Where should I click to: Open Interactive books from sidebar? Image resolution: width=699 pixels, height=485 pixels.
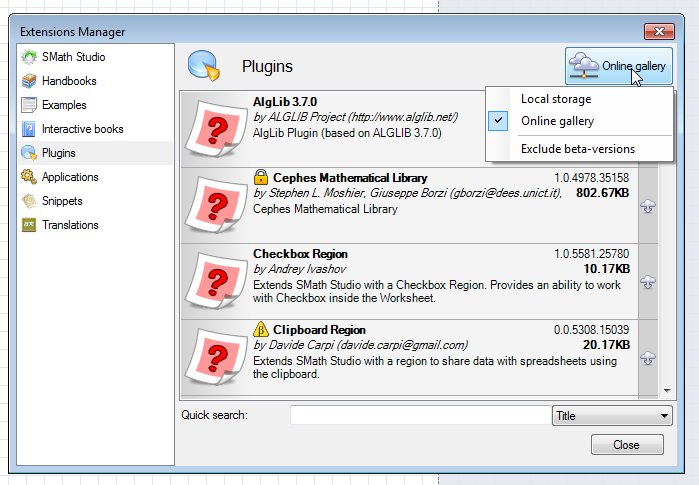29,129
